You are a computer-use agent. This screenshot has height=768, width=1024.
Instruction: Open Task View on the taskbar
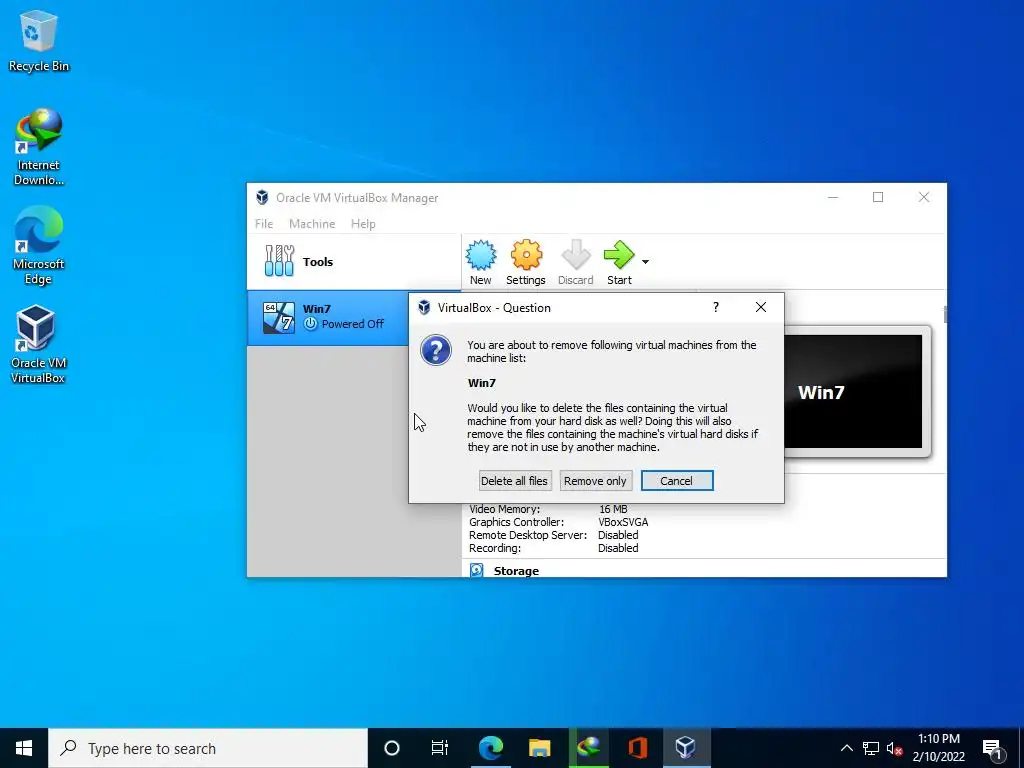(x=440, y=748)
